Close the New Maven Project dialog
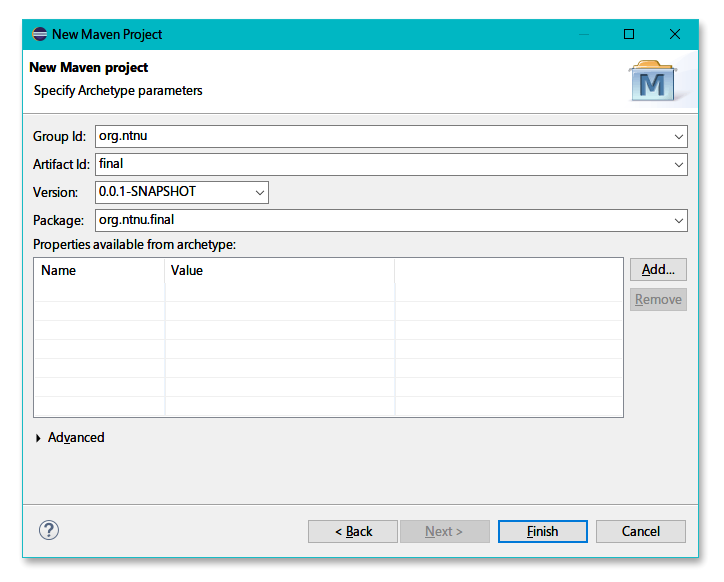 coord(675,34)
